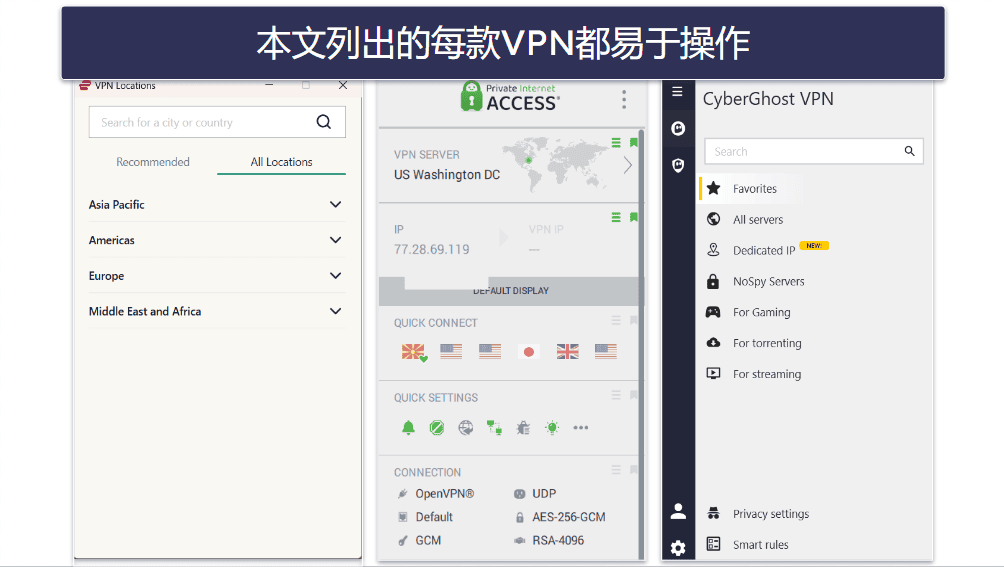Click the world map in VPN Server tile
1004x567 pixels.
click(x=555, y=164)
